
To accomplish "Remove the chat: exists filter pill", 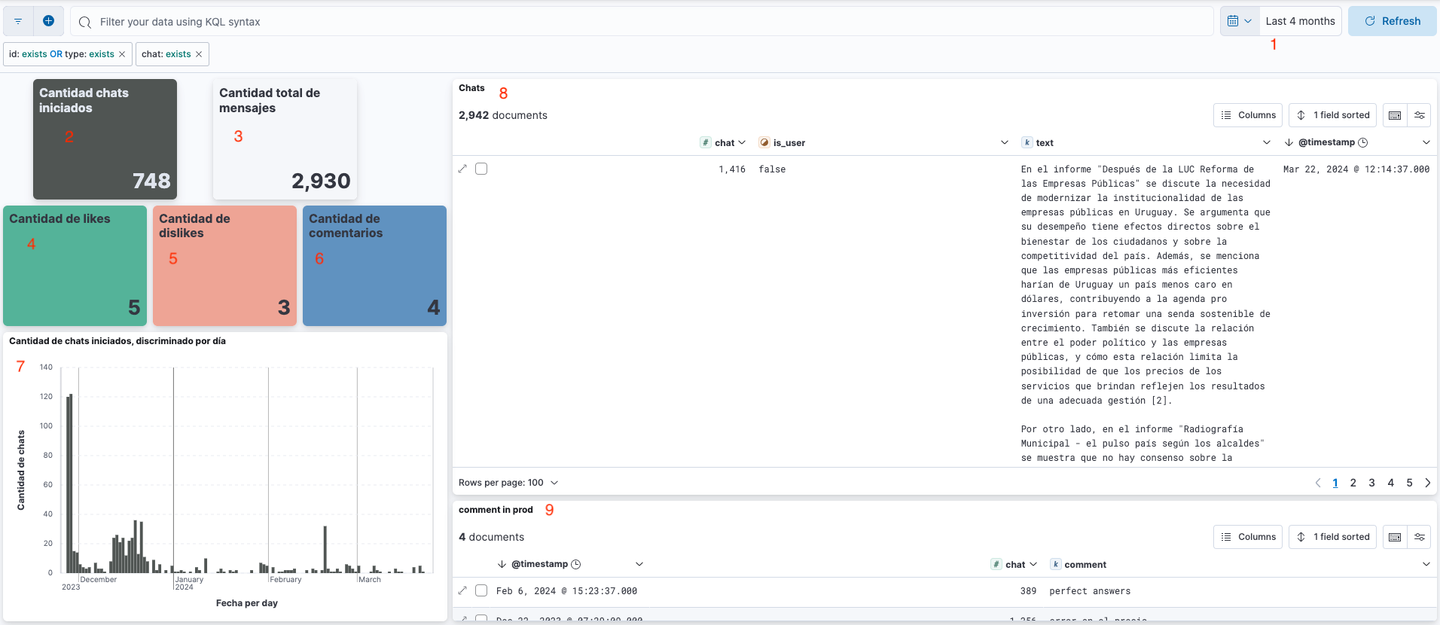I will [x=198, y=54].
